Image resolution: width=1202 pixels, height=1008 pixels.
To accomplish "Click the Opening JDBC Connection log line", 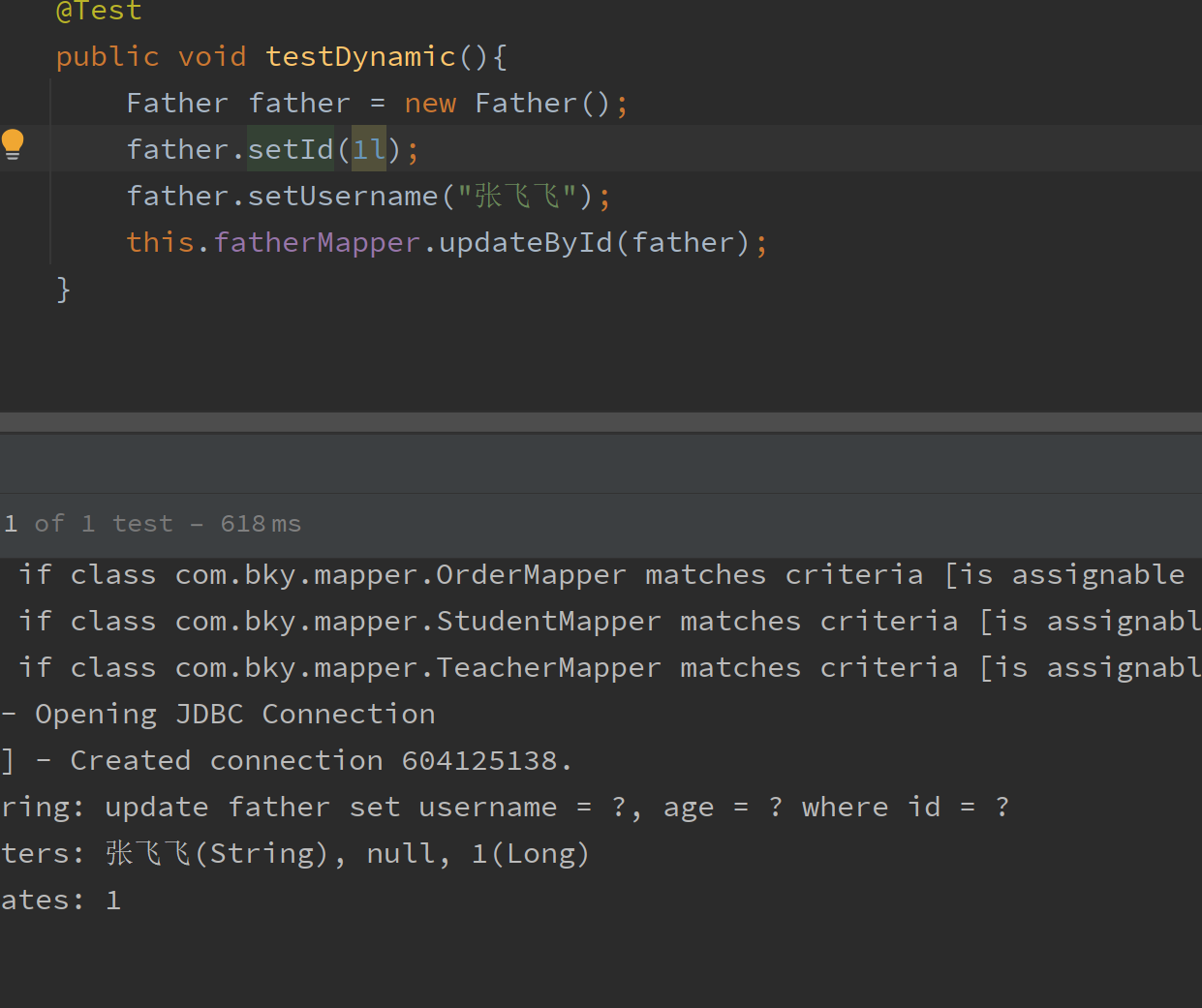I will (x=234, y=715).
